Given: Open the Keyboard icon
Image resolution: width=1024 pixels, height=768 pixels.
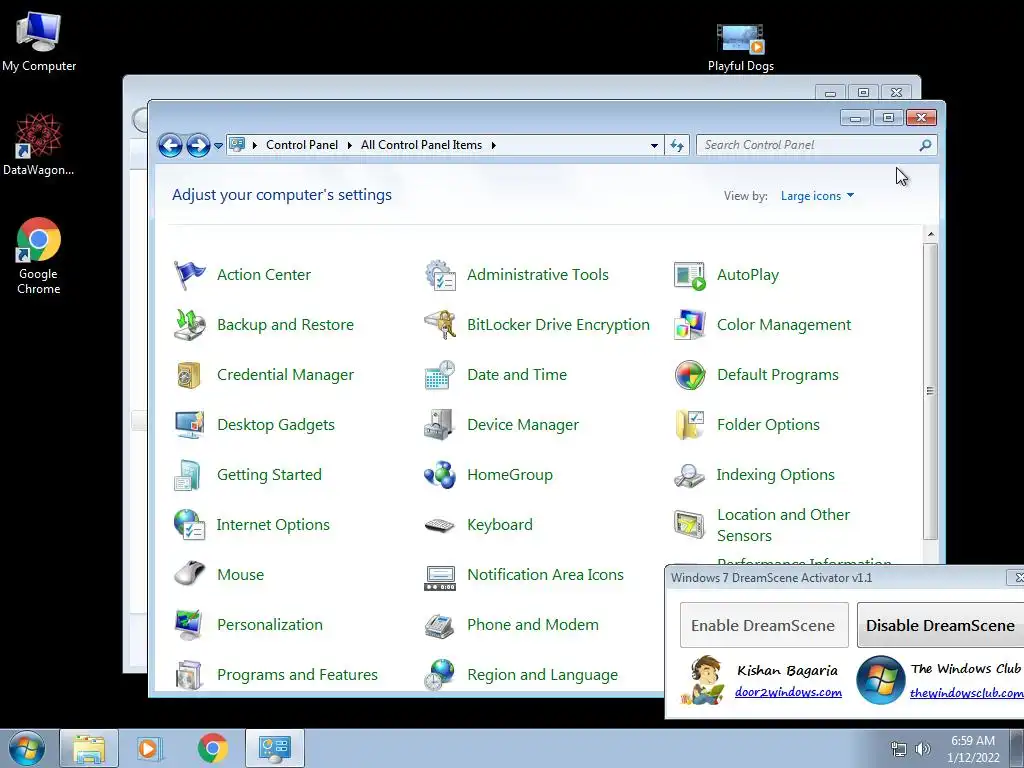Looking at the screenshot, I should pyautogui.click(x=440, y=524).
